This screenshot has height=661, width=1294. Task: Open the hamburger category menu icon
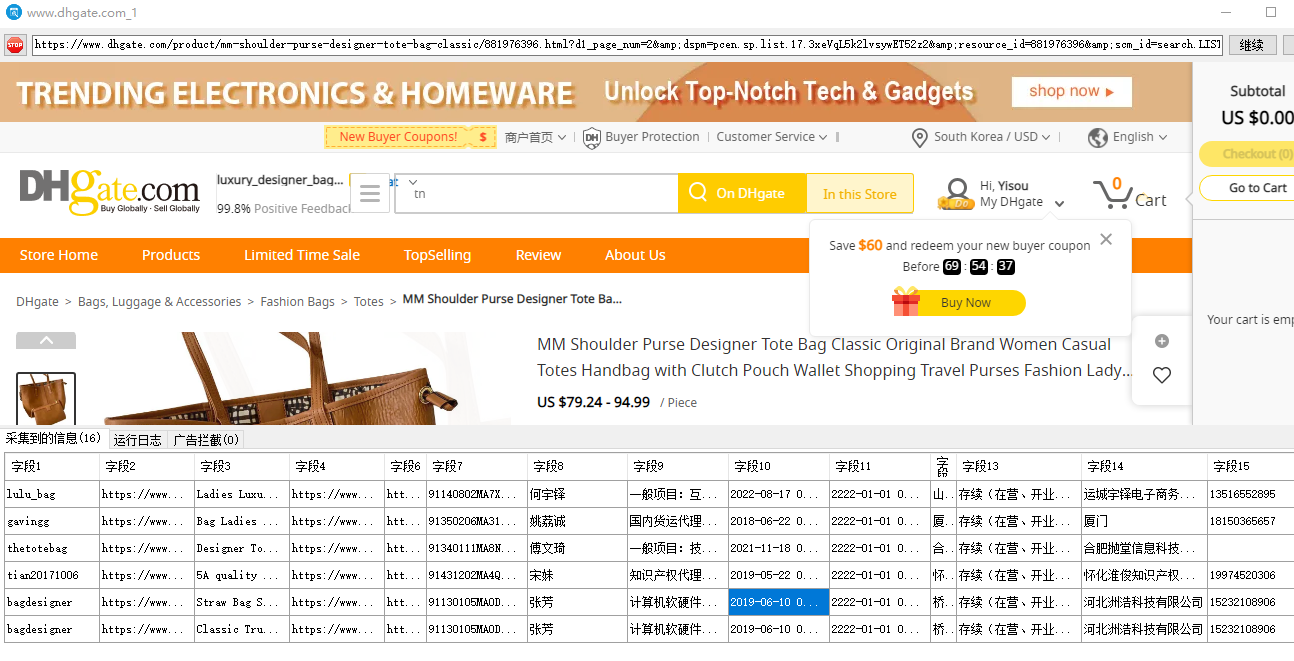369,193
